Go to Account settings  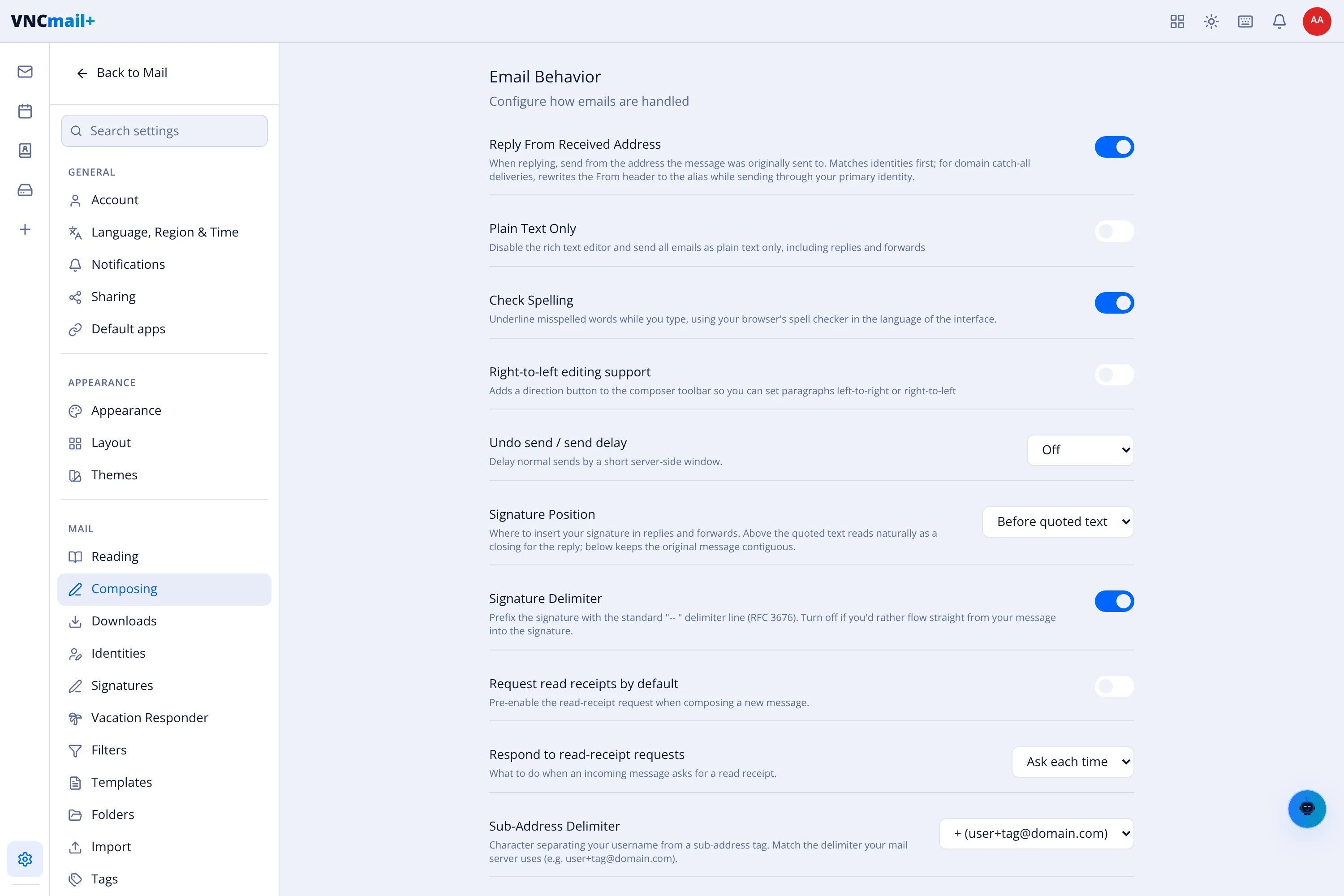(x=164, y=200)
